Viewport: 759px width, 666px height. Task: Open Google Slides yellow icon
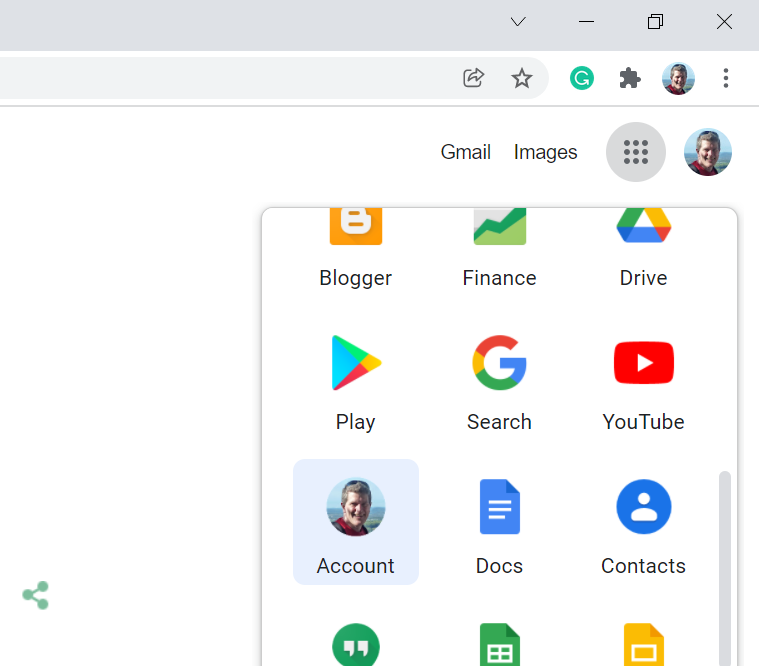[x=643, y=645]
